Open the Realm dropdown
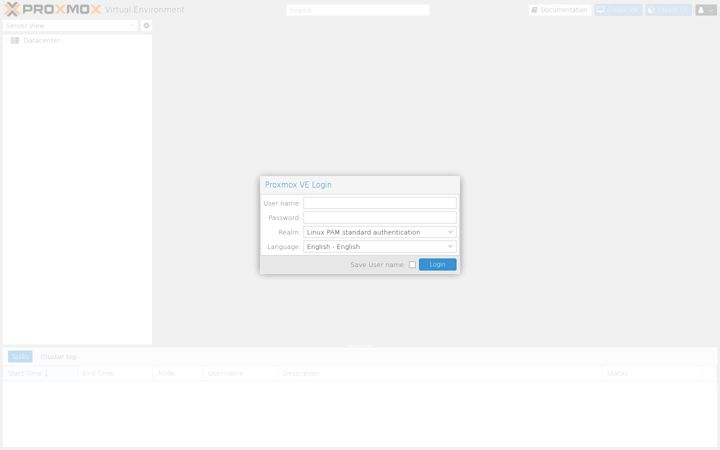 (379, 232)
